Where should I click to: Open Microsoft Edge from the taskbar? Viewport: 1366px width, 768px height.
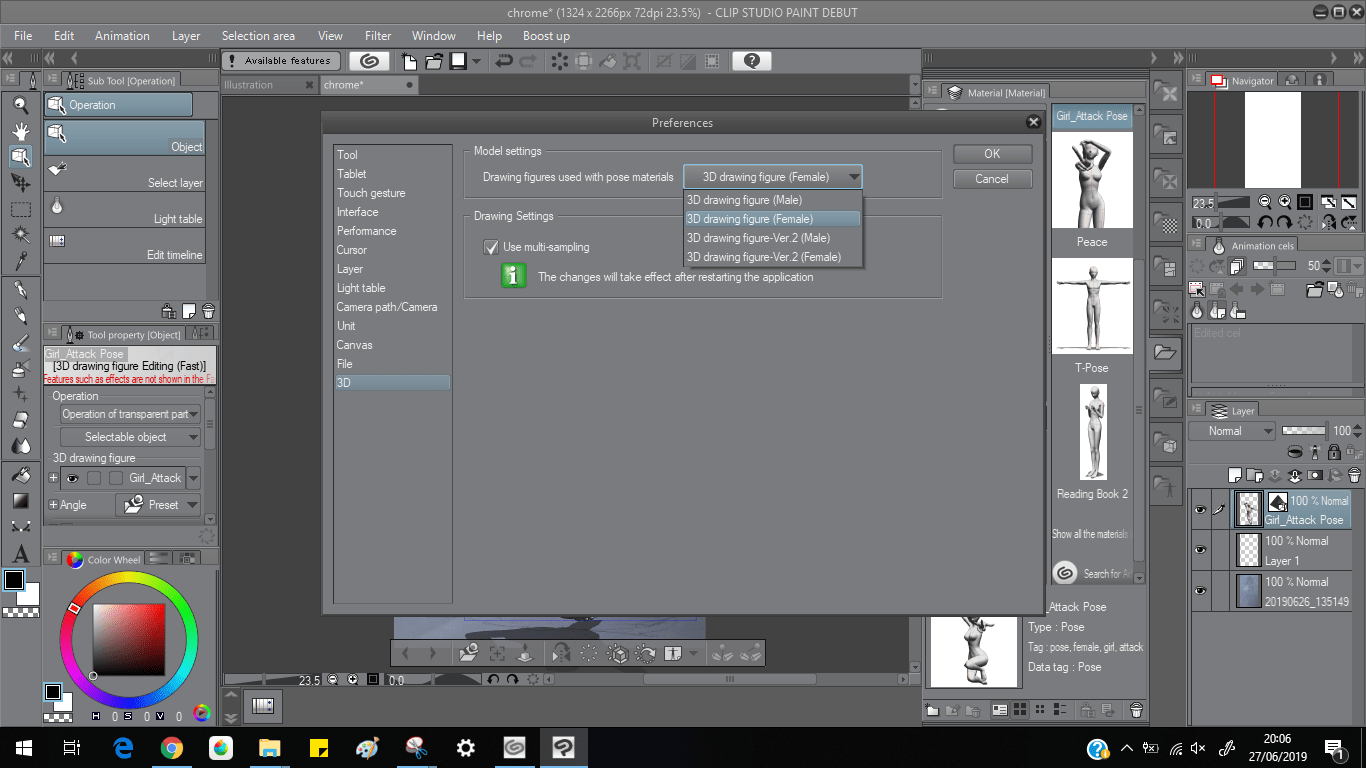pyautogui.click(x=123, y=748)
